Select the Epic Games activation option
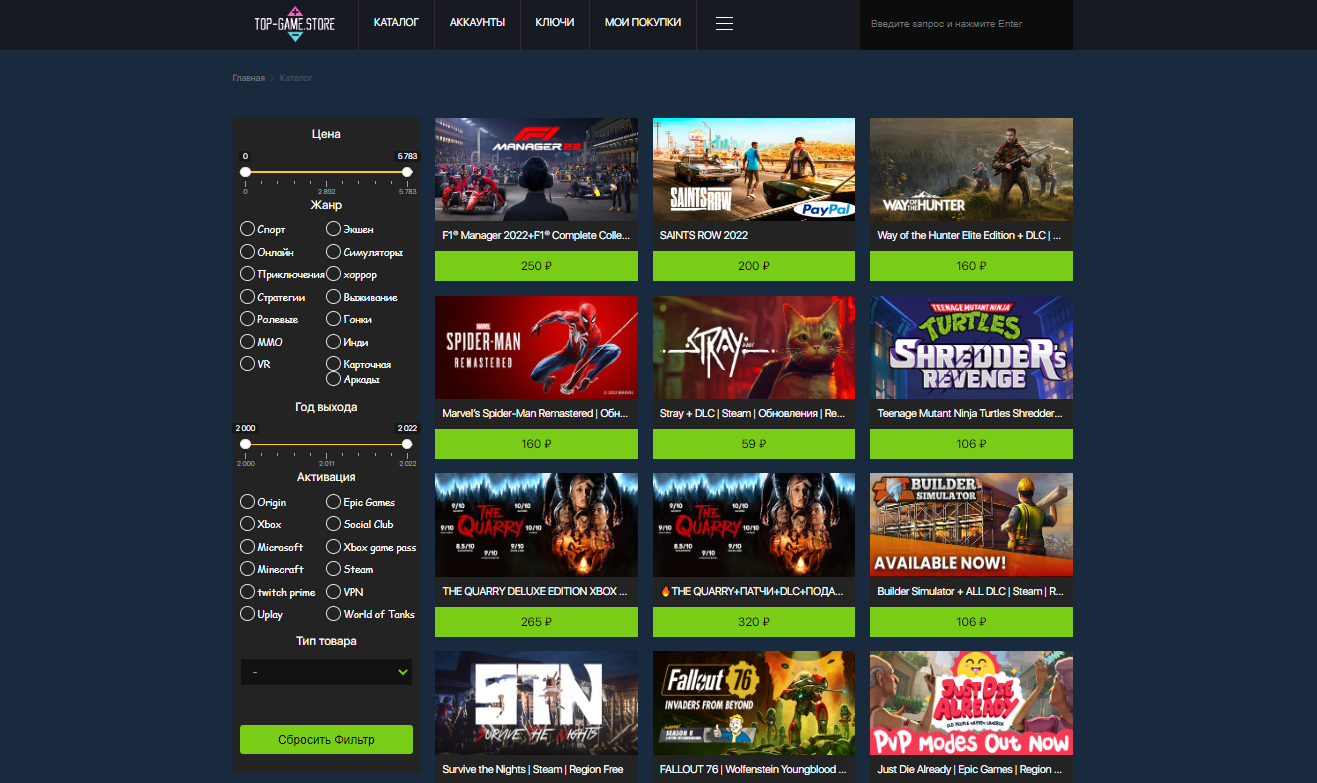Image resolution: width=1317 pixels, height=783 pixels. (334, 502)
